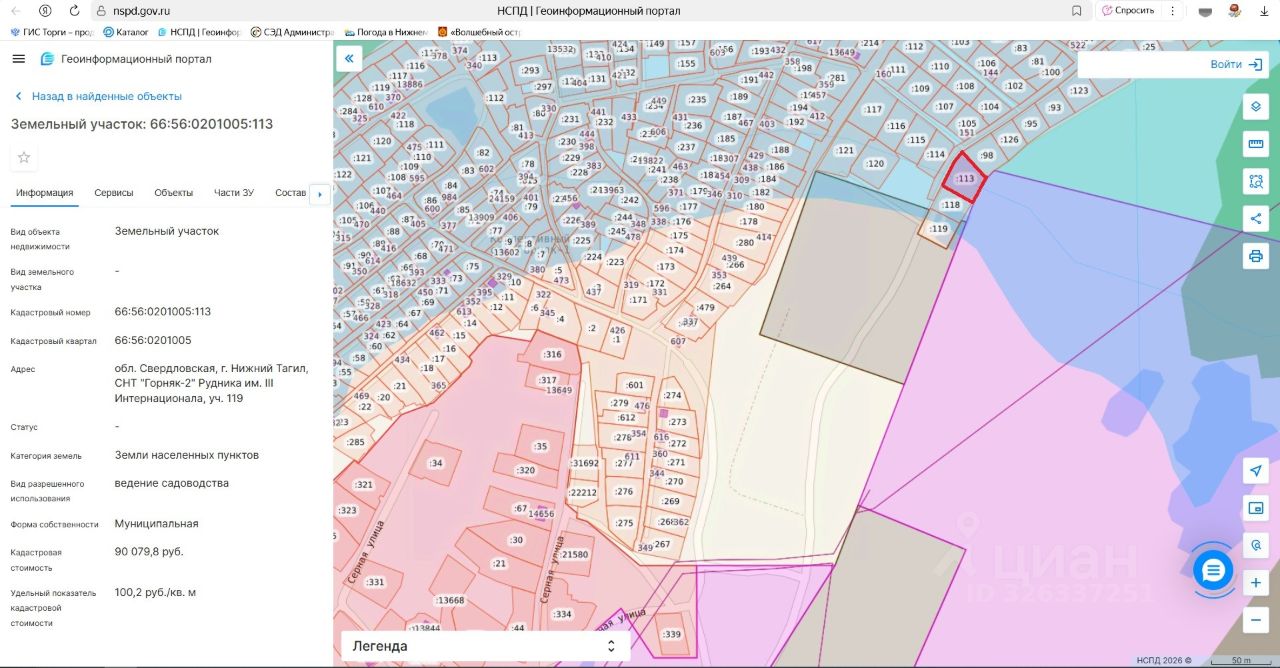Print the map with printer icon

coord(1256,256)
